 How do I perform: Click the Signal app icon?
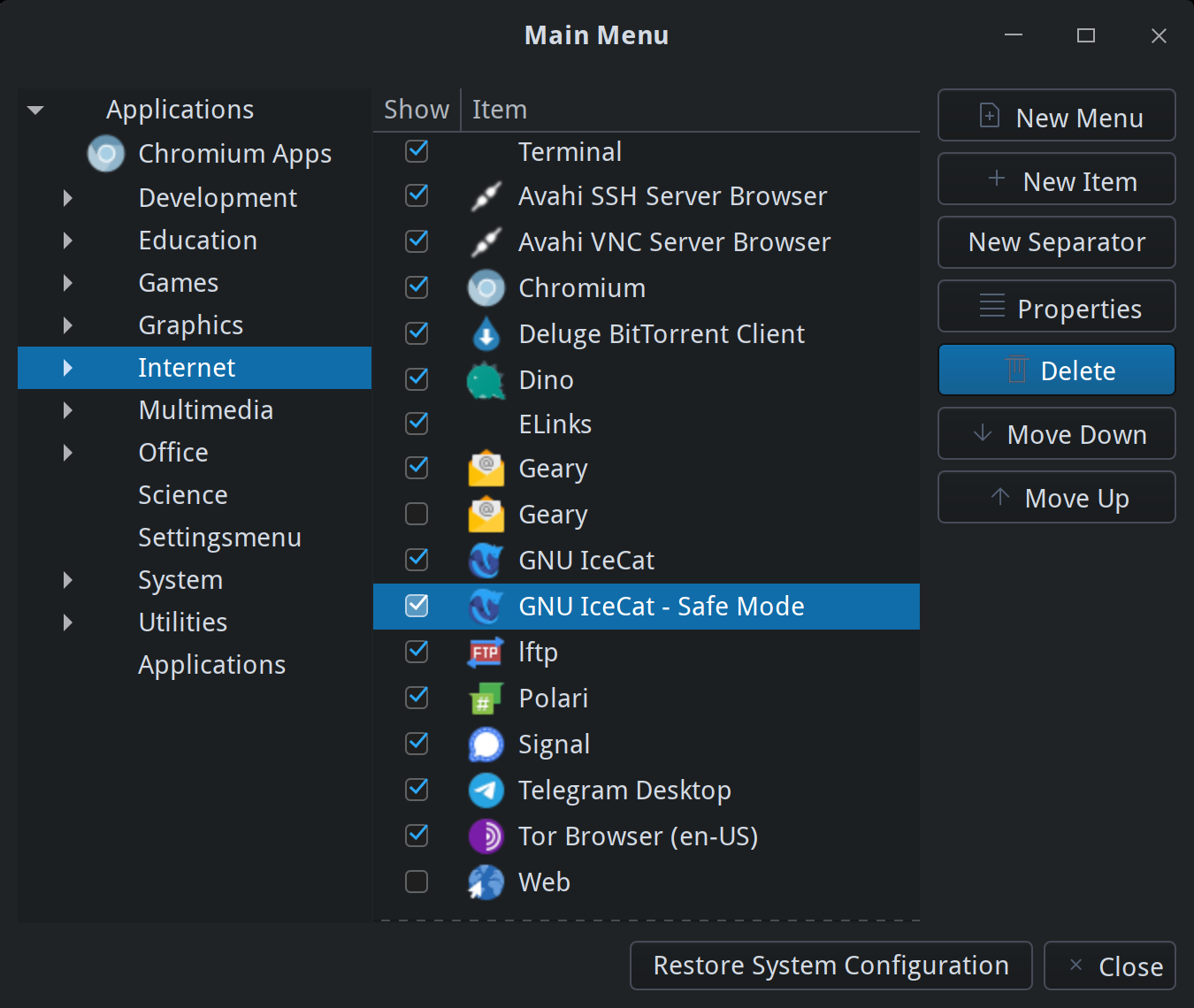(486, 745)
